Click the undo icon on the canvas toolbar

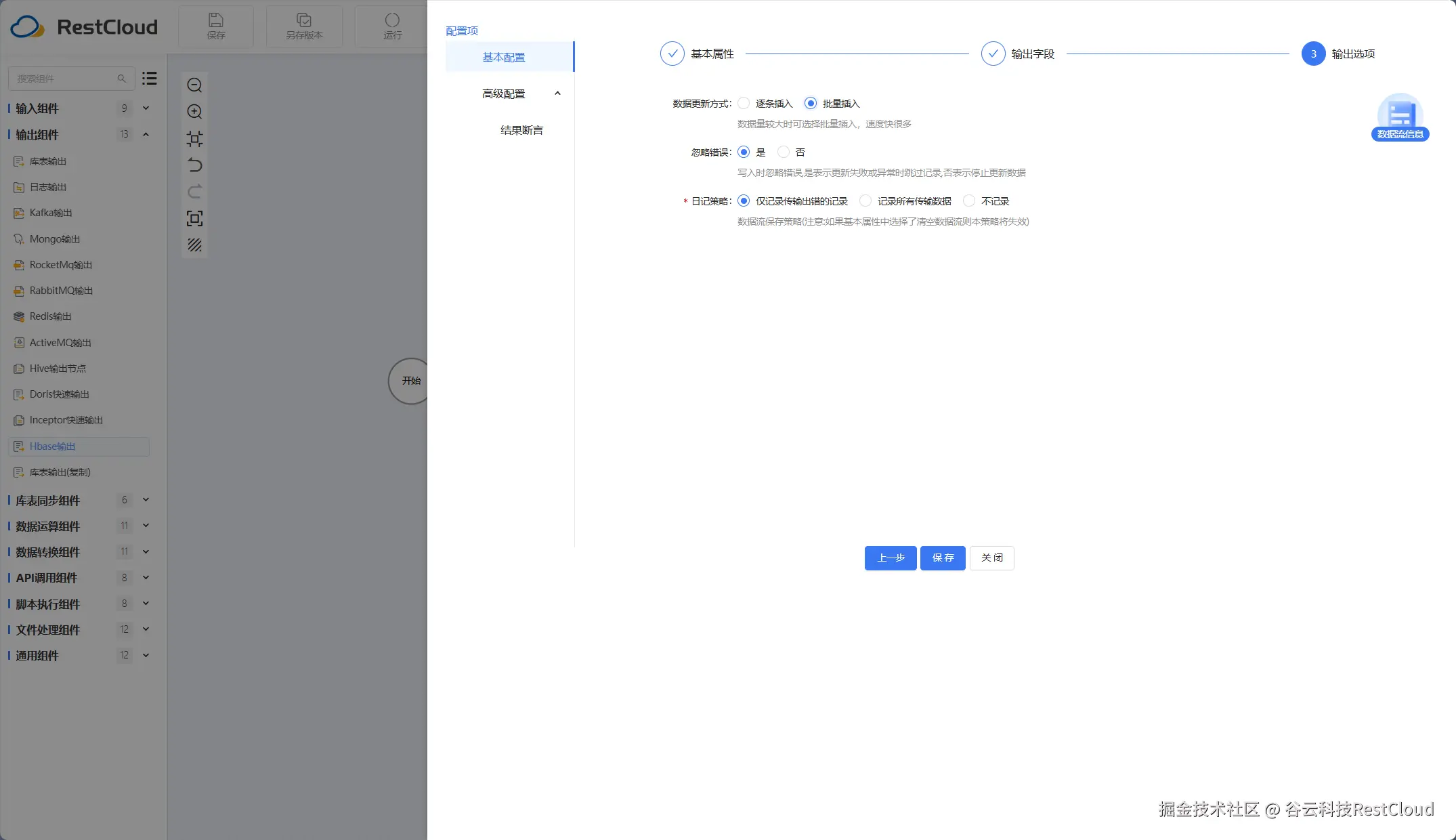click(x=194, y=165)
